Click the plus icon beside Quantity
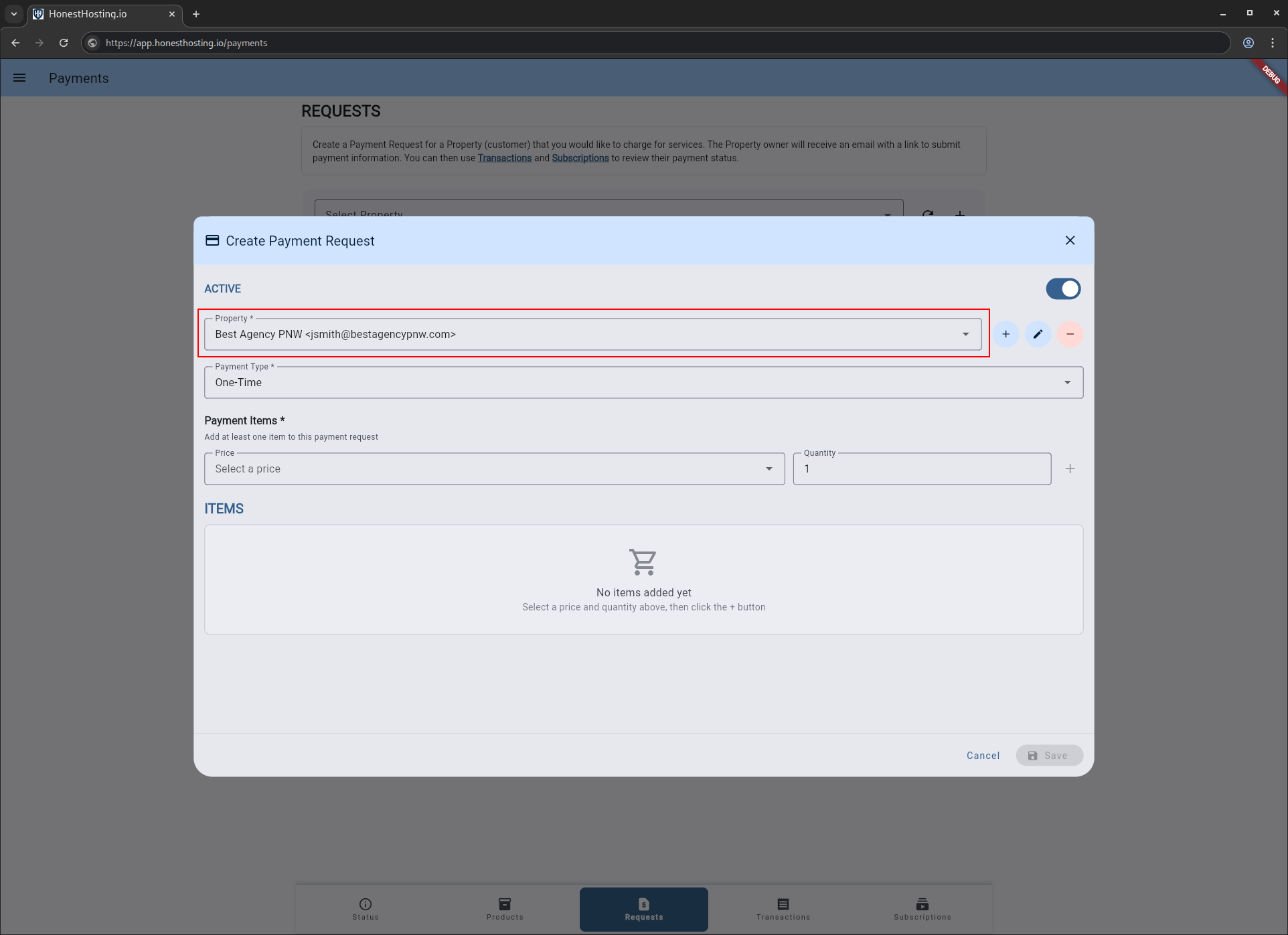This screenshot has height=935, width=1288. pyautogui.click(x=1070, y=469)
